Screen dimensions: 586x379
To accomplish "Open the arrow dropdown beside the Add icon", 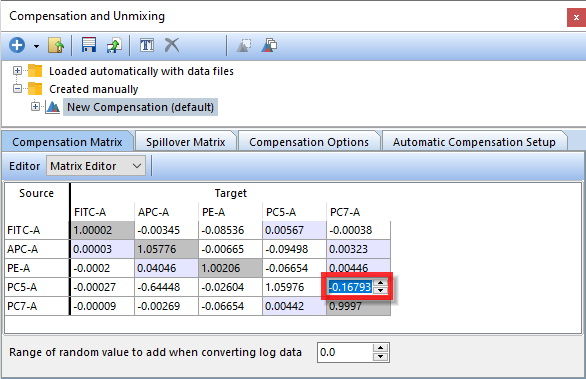I will tap(36, 46).
